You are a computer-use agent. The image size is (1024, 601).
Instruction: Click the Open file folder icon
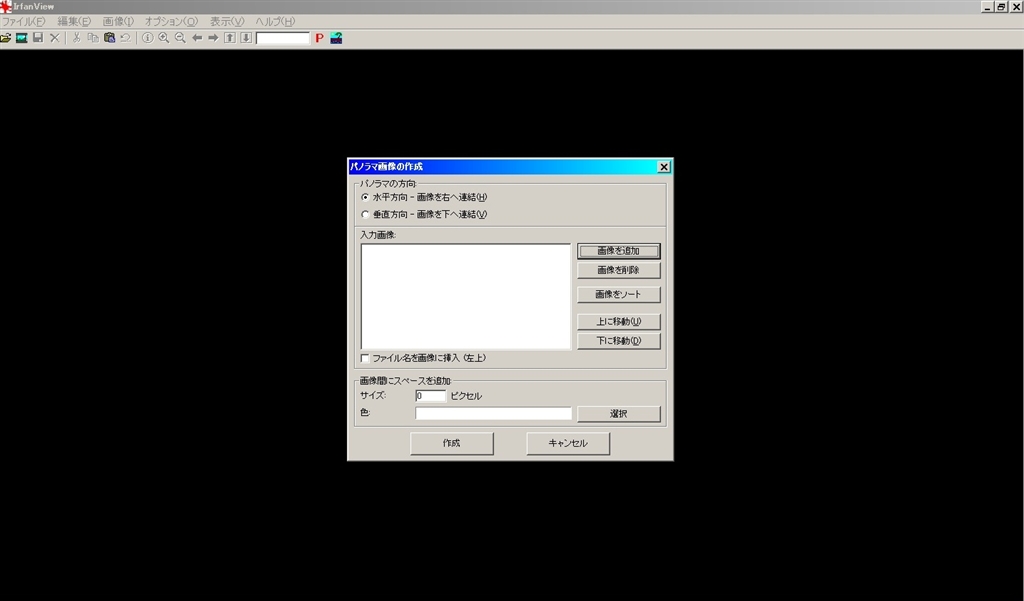coord(6,38)
